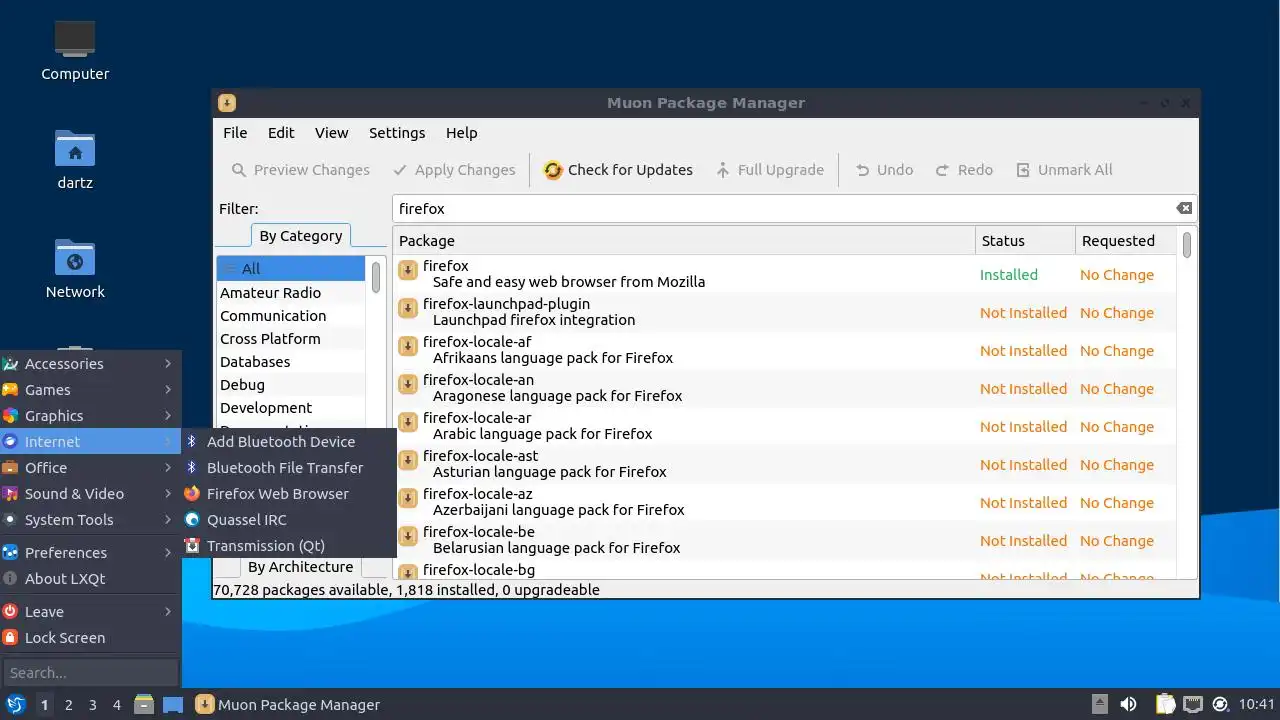Click the firefox-locale-ar package icon
Screen dimensions: 1280x720
point(408,422)
